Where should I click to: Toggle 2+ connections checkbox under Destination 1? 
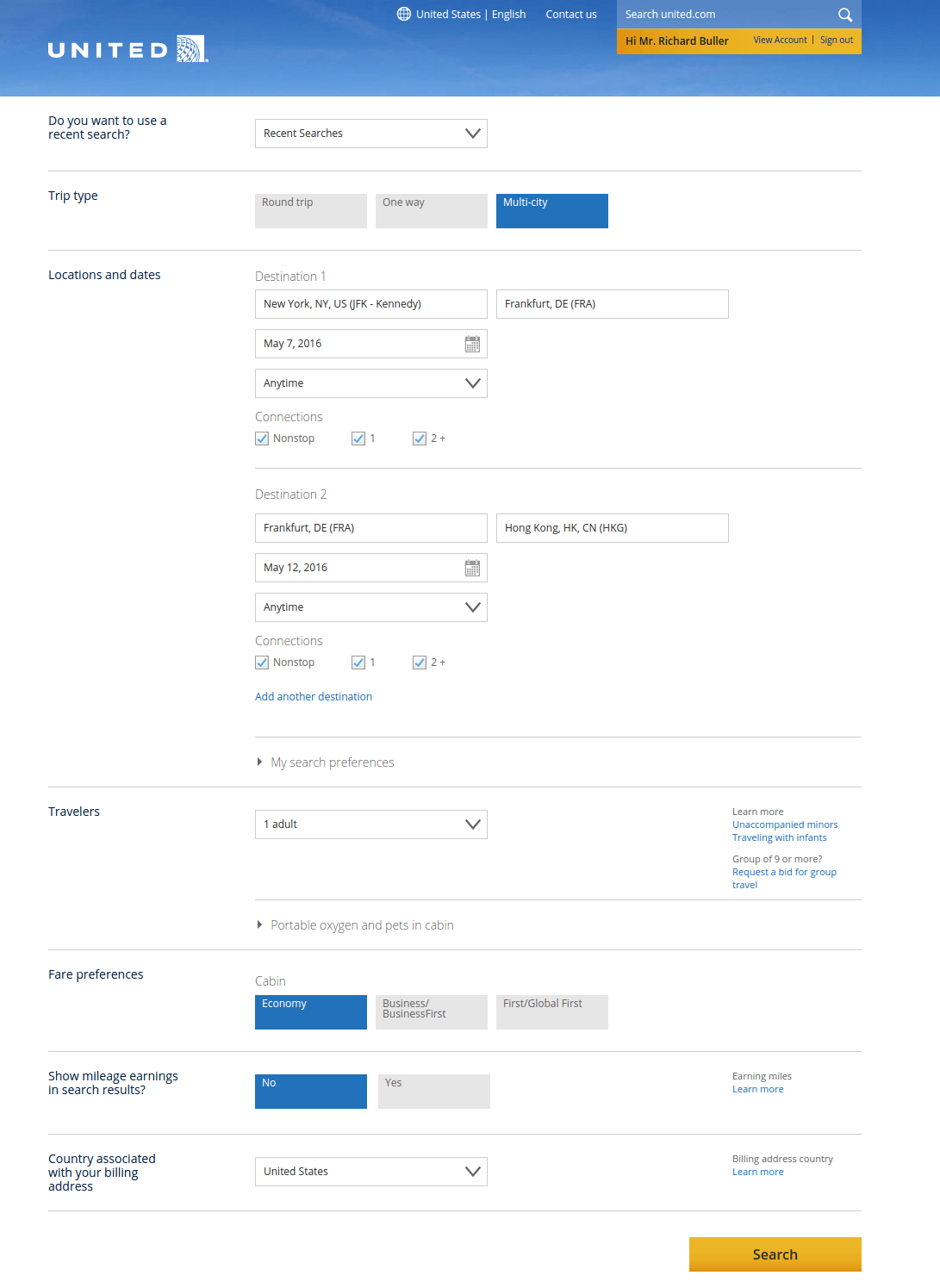coord(420,439)
